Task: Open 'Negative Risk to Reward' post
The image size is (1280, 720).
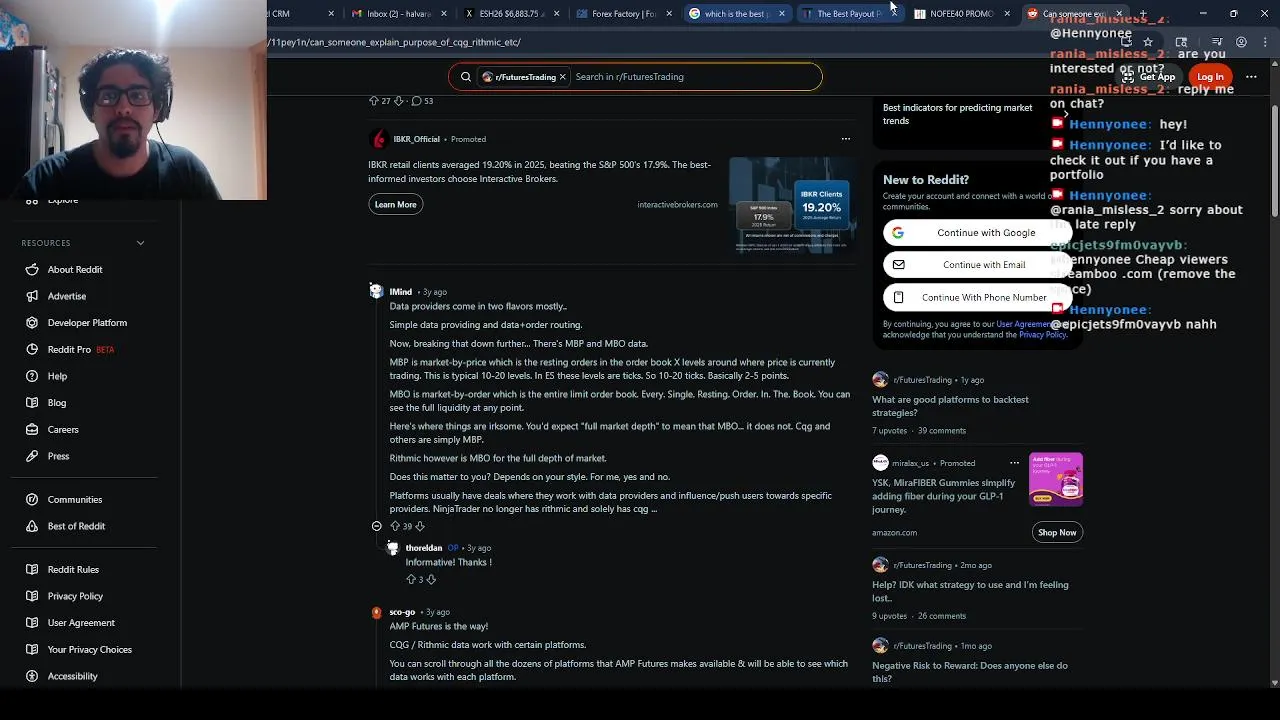Action: click(x=970, y=672)
